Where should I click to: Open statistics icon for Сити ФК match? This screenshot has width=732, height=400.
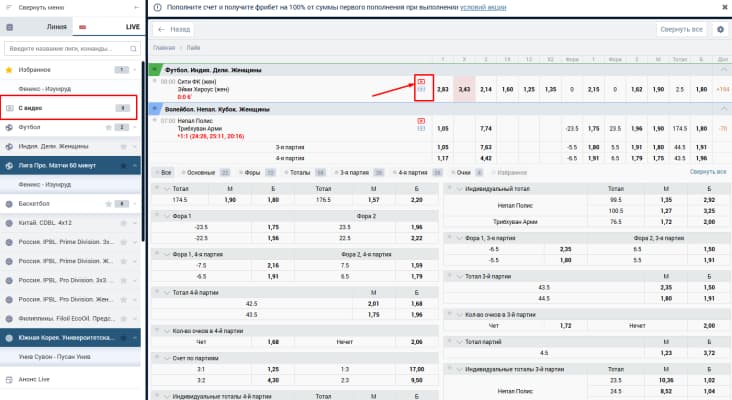tap(421, 89)
